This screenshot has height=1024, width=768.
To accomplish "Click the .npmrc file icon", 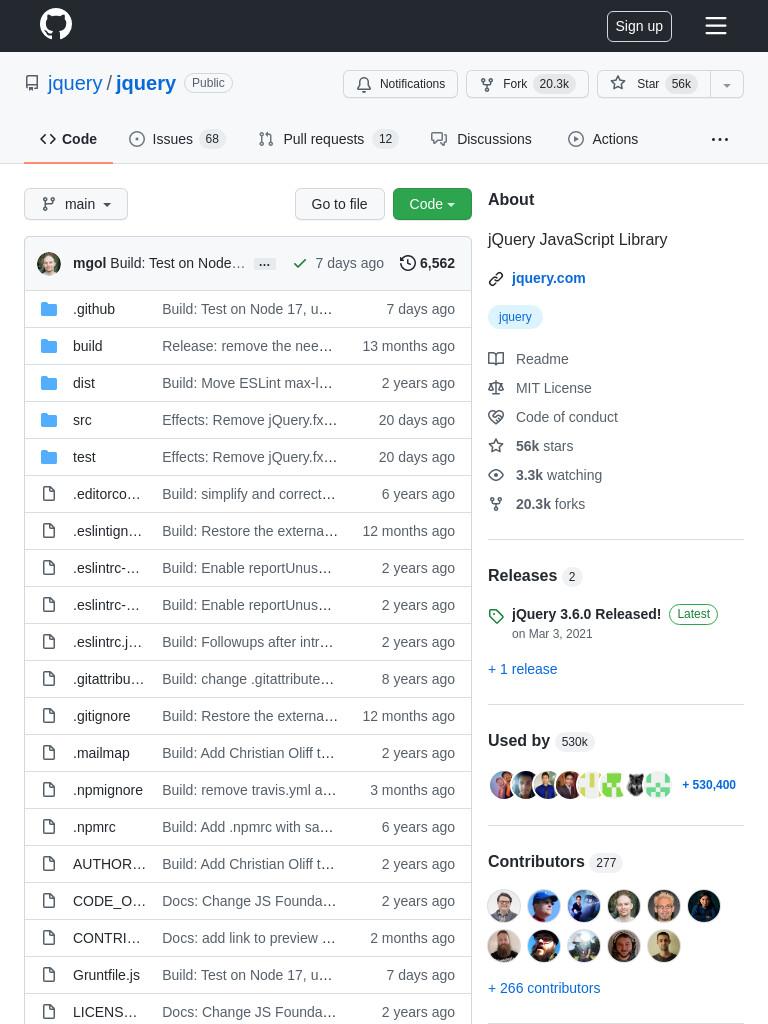I will 49,827.
